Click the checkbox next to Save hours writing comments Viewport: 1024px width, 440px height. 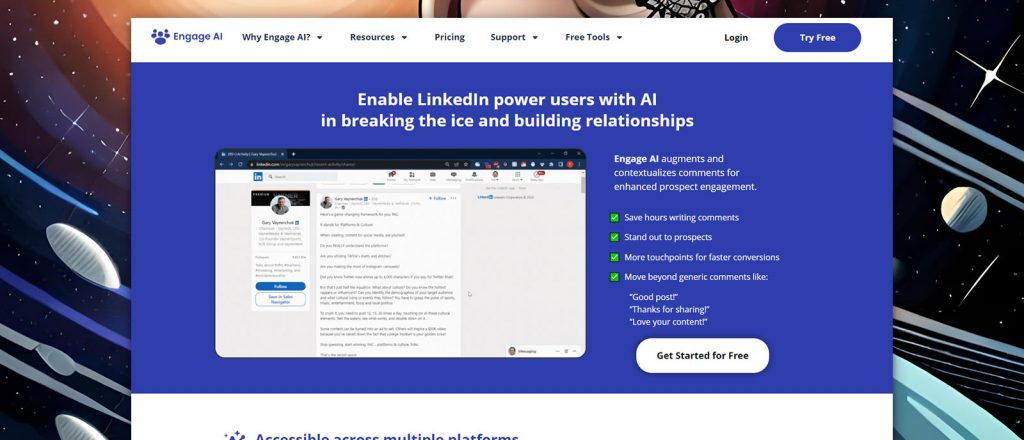click(x=614, y=217)
